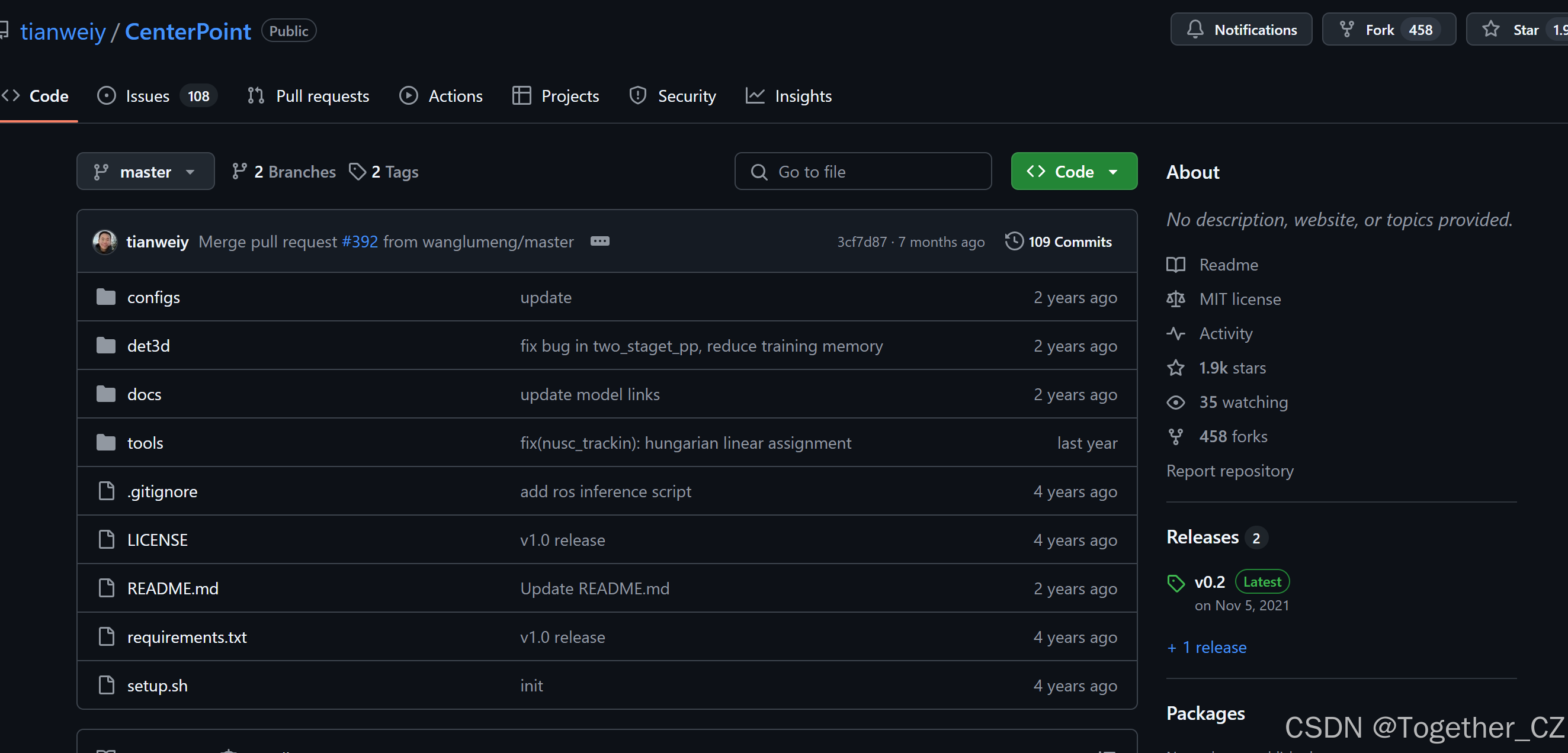Image resolution: width=1568 pixels, height=753 pixels.
Task: Open the Insights tab
Action: tap(788, 96)
